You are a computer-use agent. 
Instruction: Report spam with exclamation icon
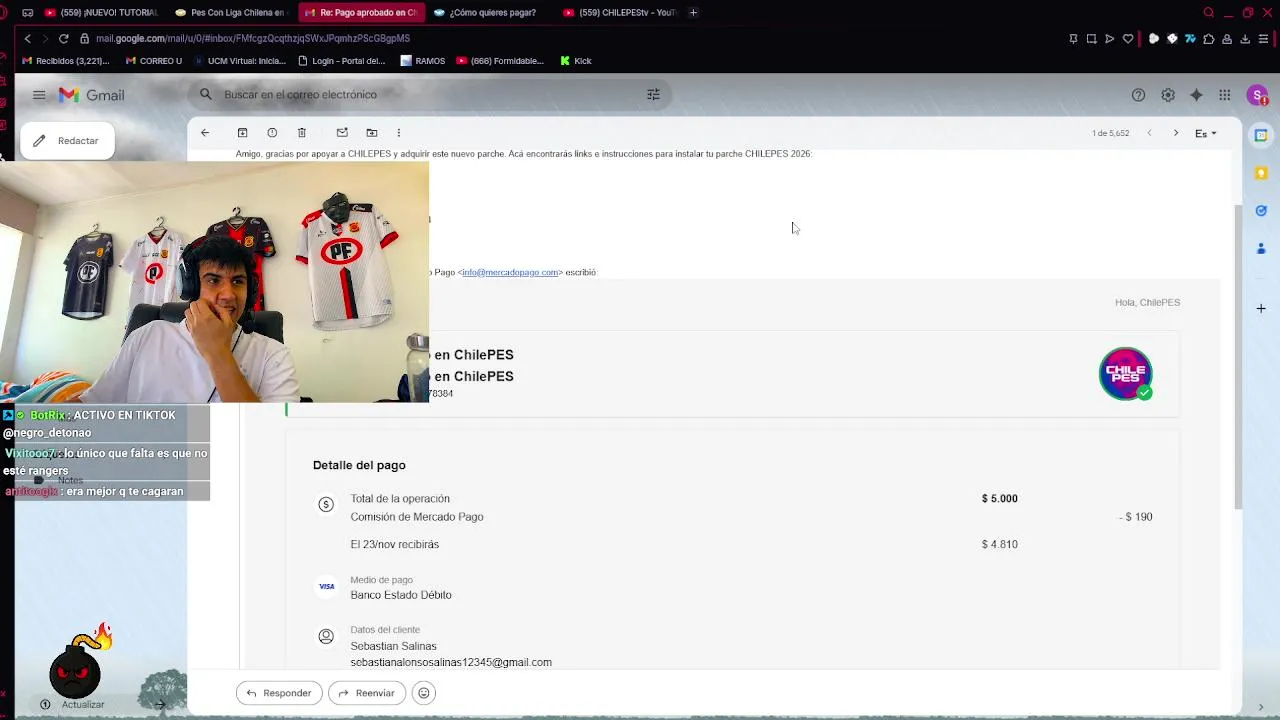click(272, 132)
